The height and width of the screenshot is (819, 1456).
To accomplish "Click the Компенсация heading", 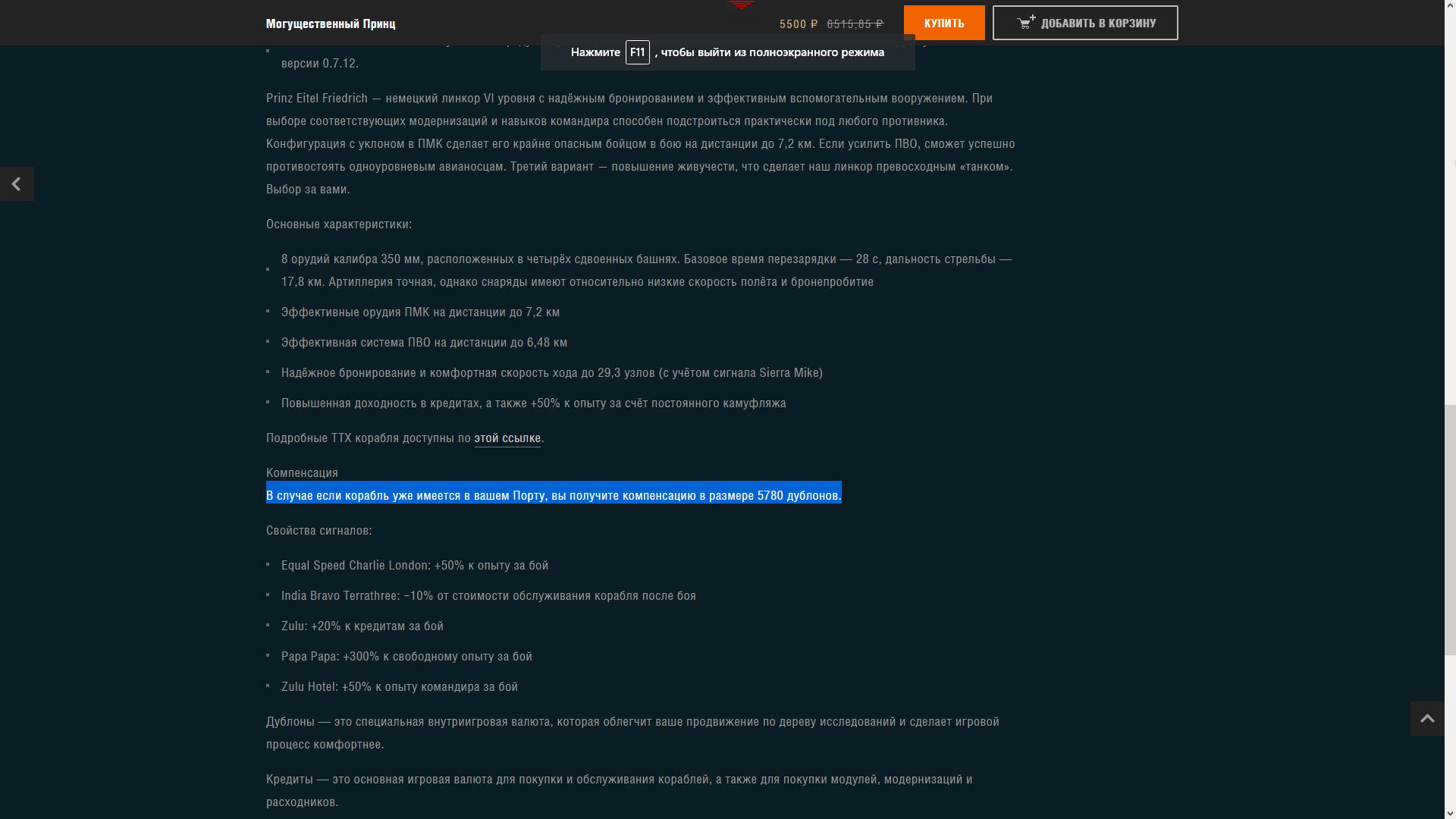I will (302, 472).
